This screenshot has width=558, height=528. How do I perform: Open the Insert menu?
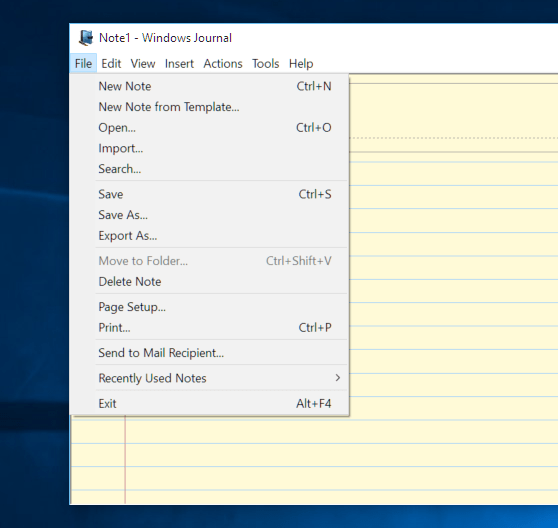click(179, 64)
